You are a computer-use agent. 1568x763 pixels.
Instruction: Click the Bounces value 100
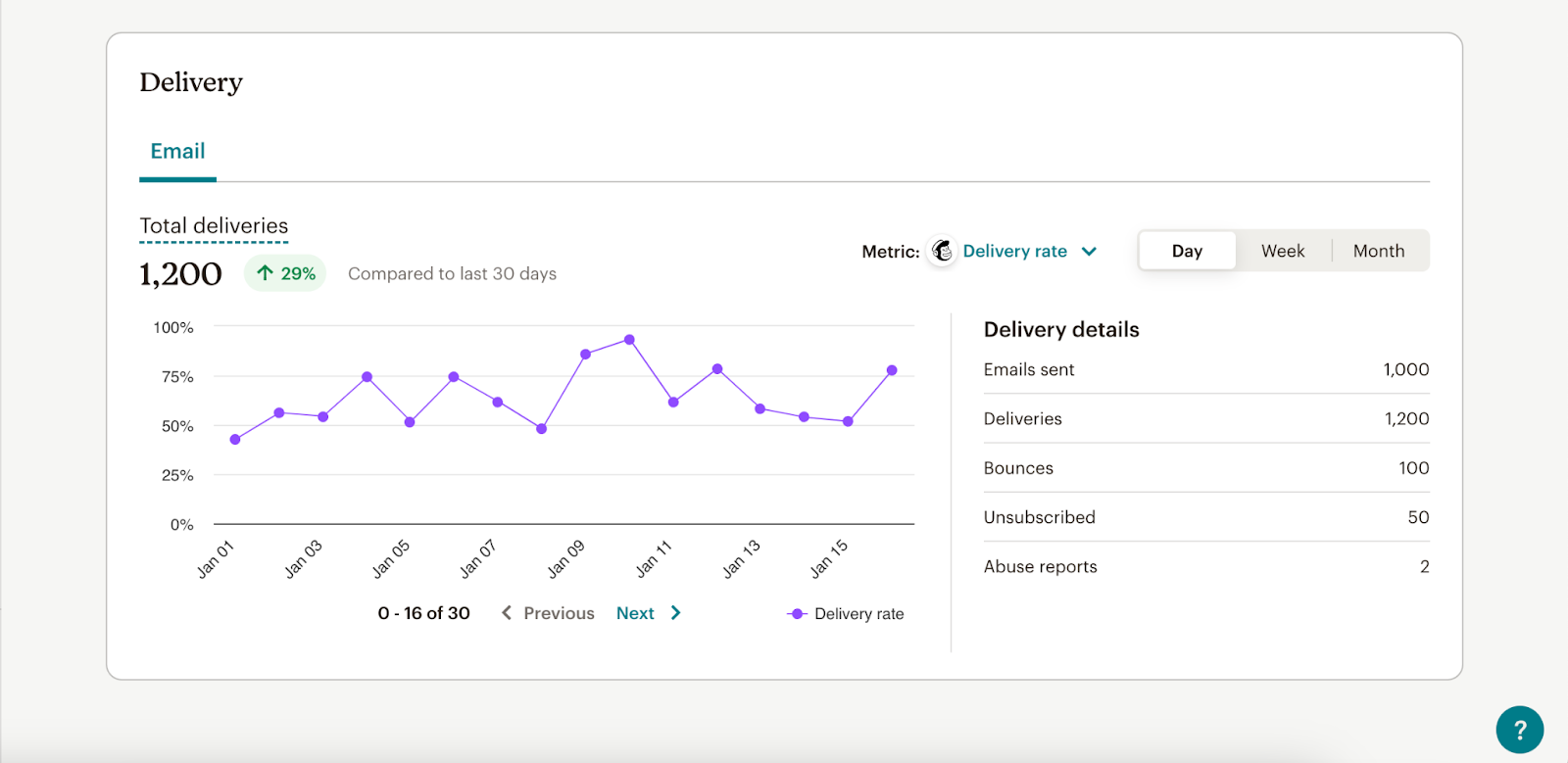[x=1414, y=468]
